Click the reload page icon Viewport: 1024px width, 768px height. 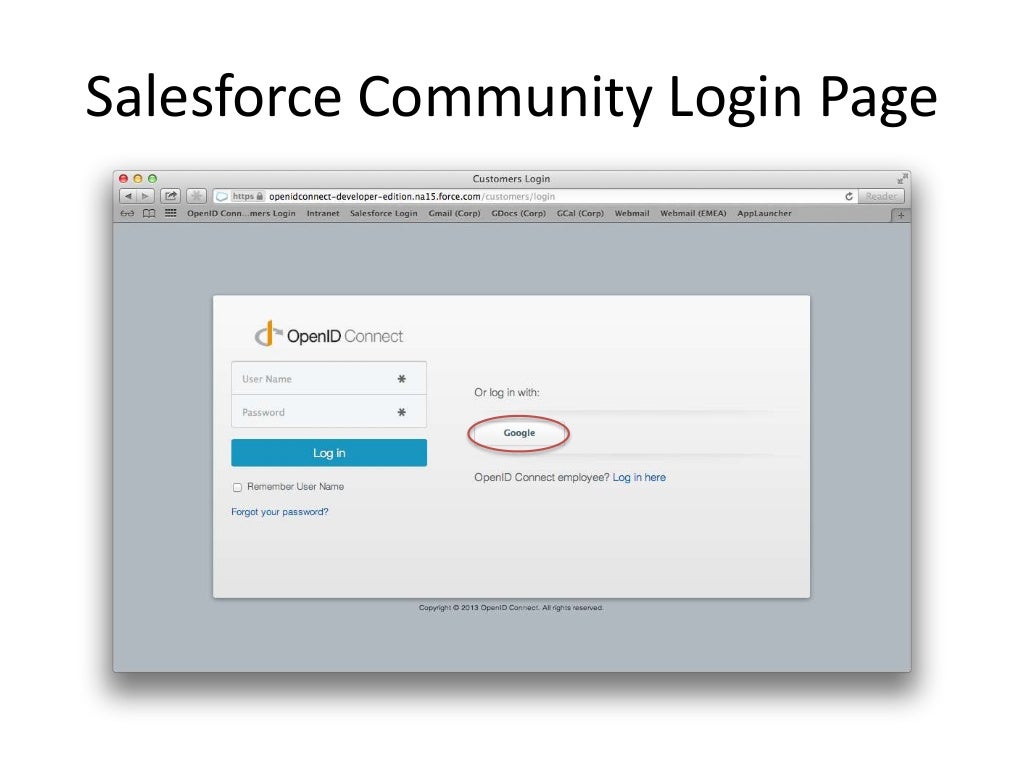coord(848,196)
